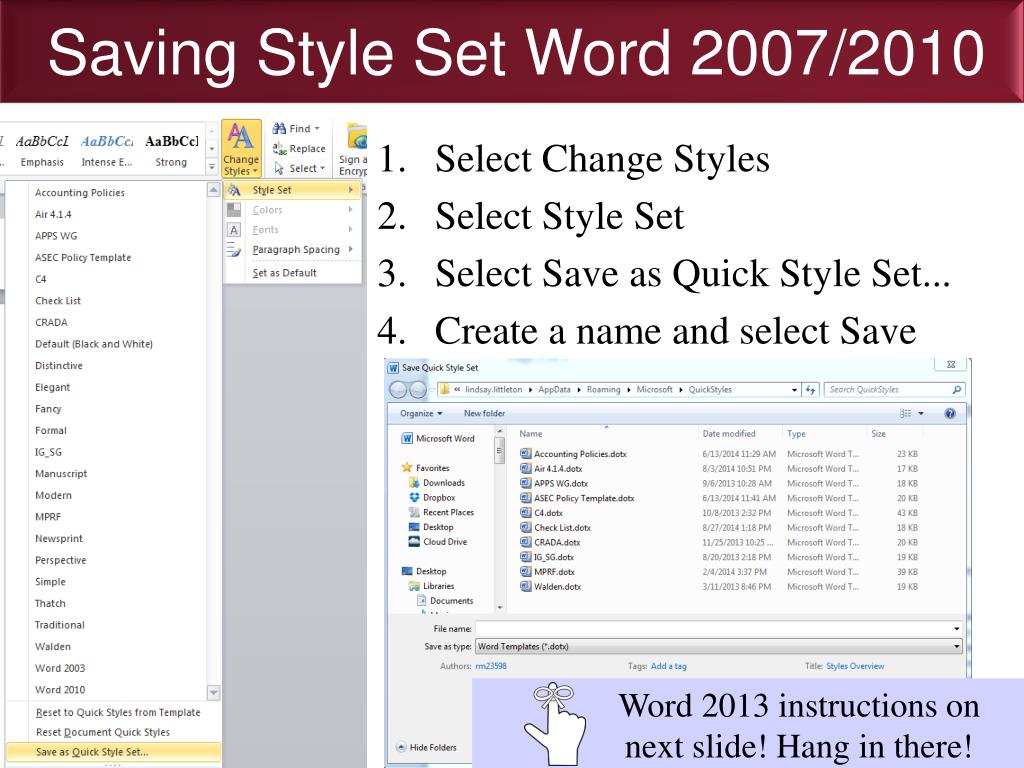This screenshot has width=1024, height=768.
Task: Select Dropbox in Favorites
Action: pyautogui.click(x=432, y=498)
